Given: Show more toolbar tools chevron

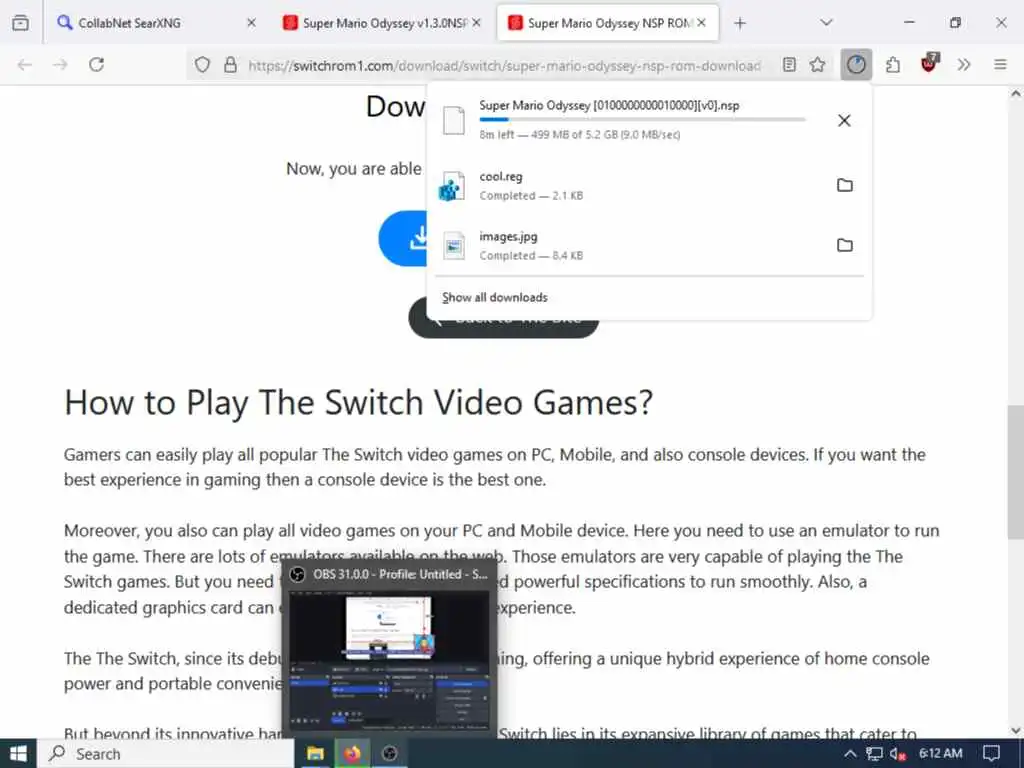Looking at the screenshot, I should tap(964, 65).
